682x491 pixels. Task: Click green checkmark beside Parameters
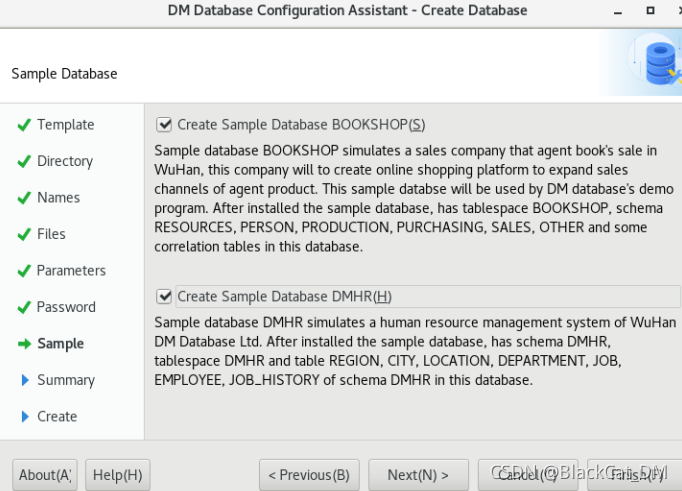coord(24,271)
